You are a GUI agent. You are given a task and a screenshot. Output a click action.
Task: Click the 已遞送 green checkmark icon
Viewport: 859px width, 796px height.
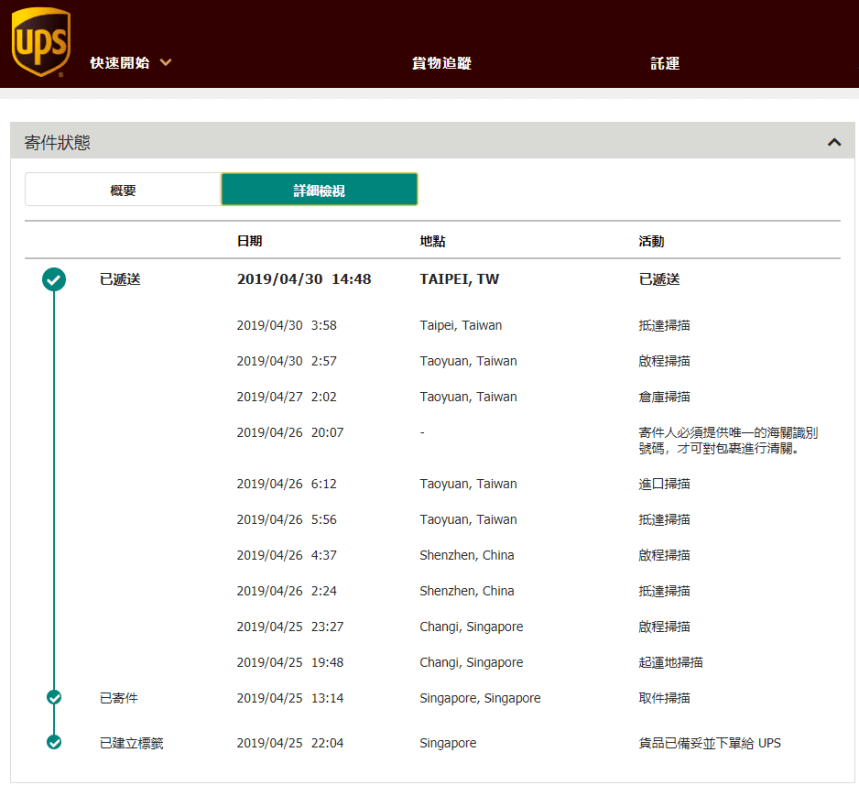54,280
